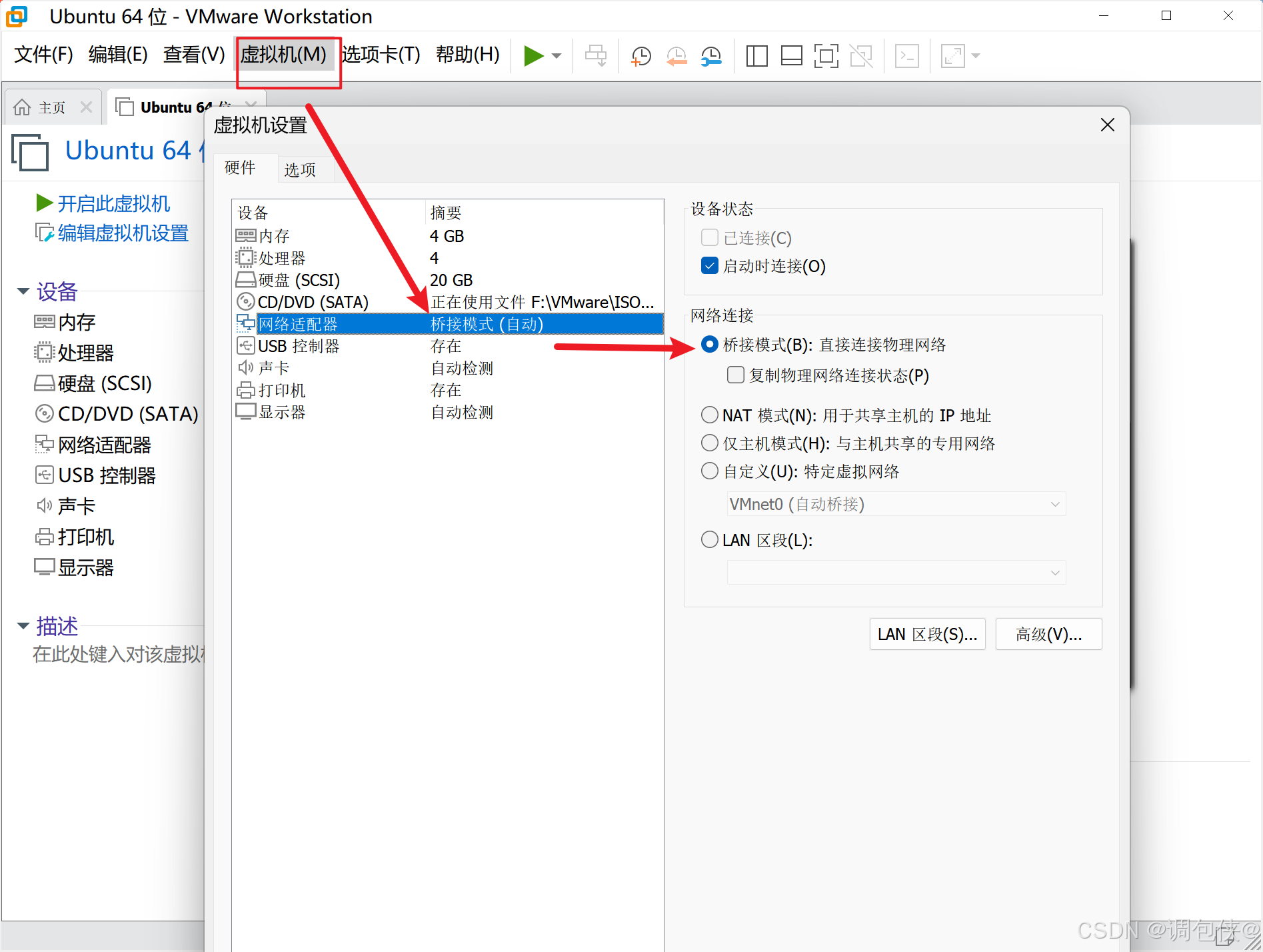Click the stretch guest display icon

[952, 56]
